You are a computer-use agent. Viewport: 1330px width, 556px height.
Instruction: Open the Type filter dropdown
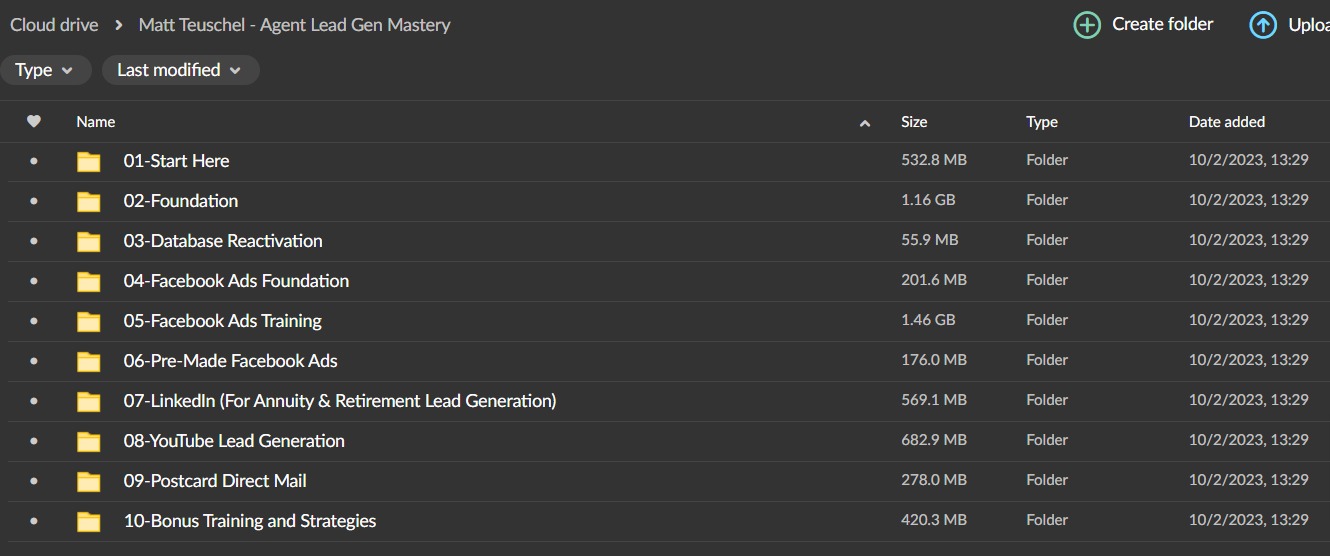coord(45,70)
